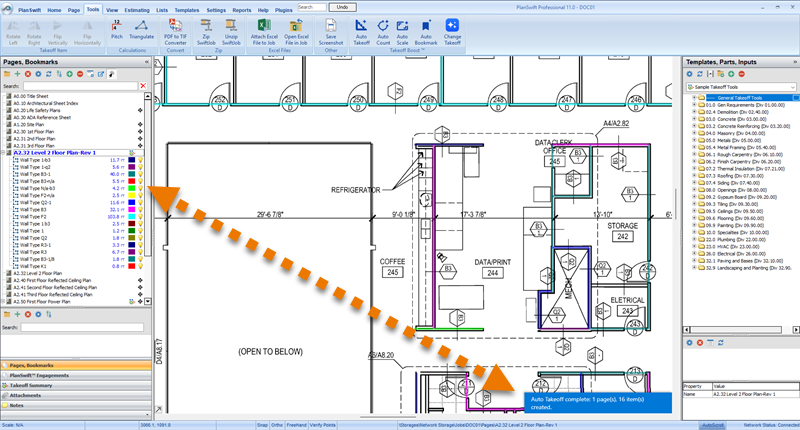Open the Page ribbon tab
This screenshot has height=430, width=800.
point(74,10)
